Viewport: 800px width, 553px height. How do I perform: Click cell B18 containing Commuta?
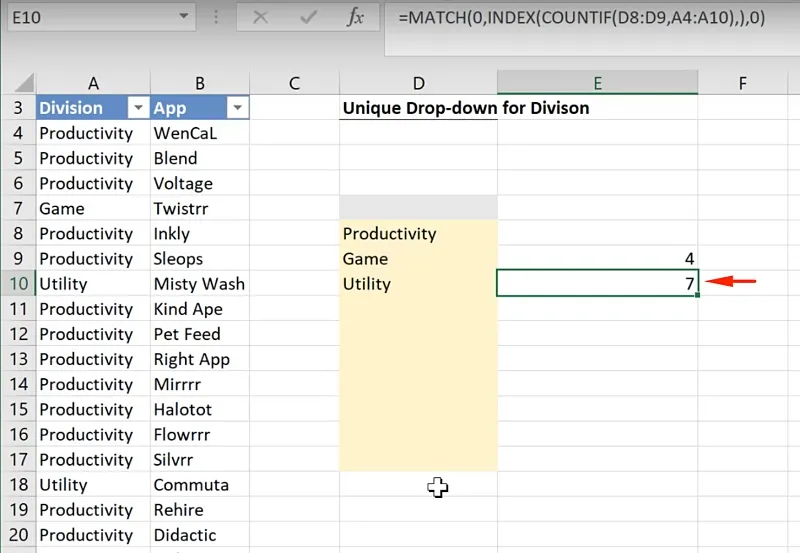click(199, 485)
